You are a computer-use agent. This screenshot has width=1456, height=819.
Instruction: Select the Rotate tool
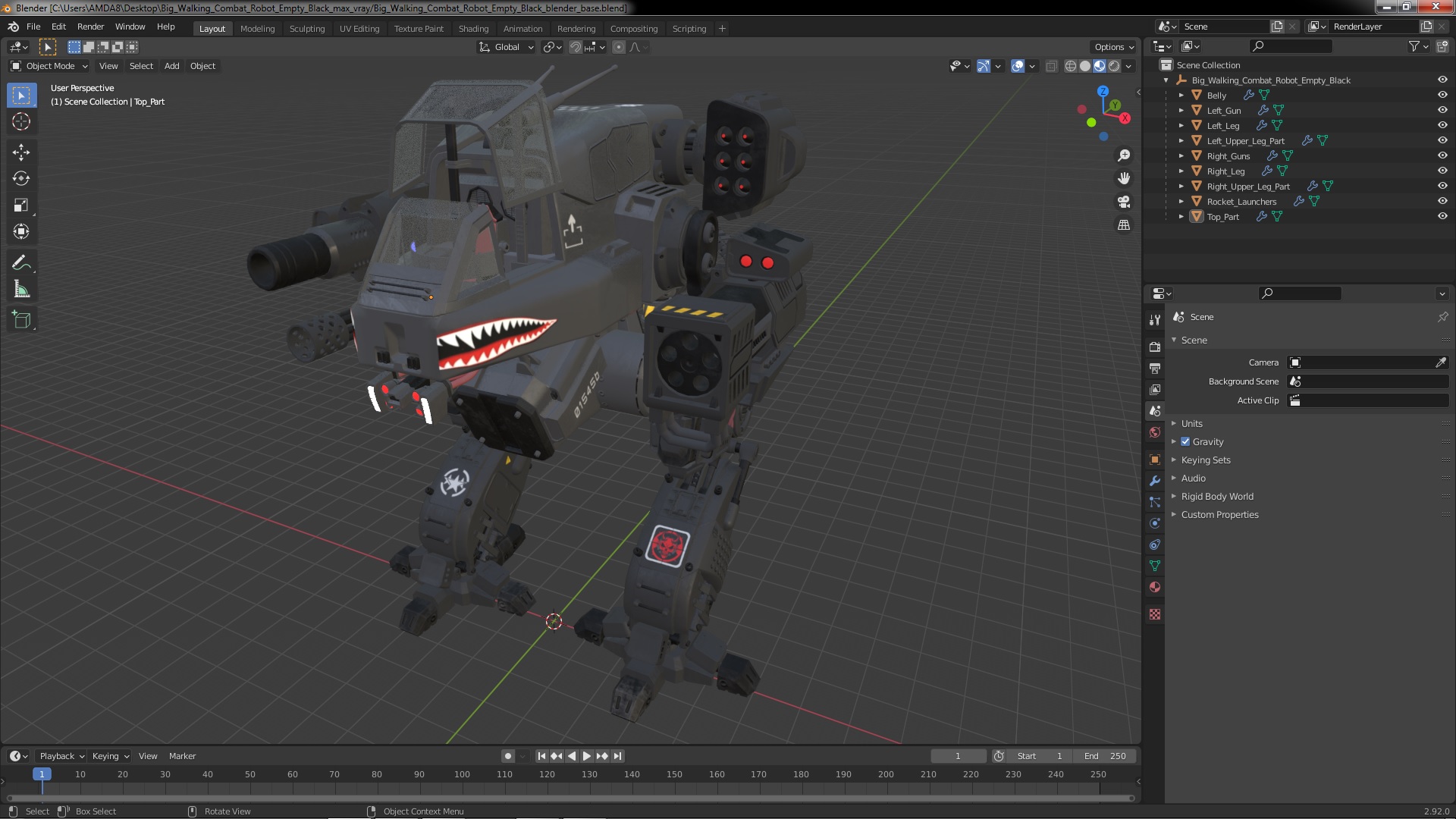pos(21,179)
